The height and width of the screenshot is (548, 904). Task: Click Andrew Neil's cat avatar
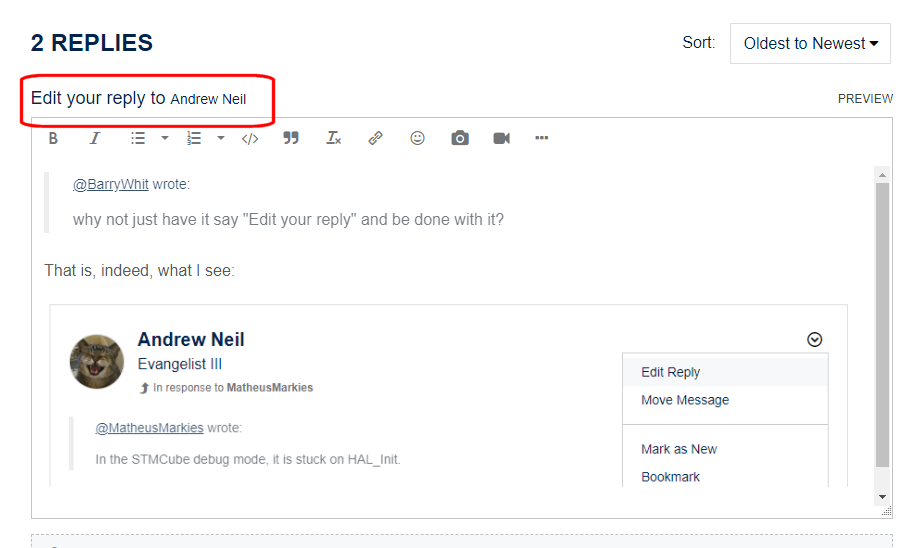click(97, 362)
